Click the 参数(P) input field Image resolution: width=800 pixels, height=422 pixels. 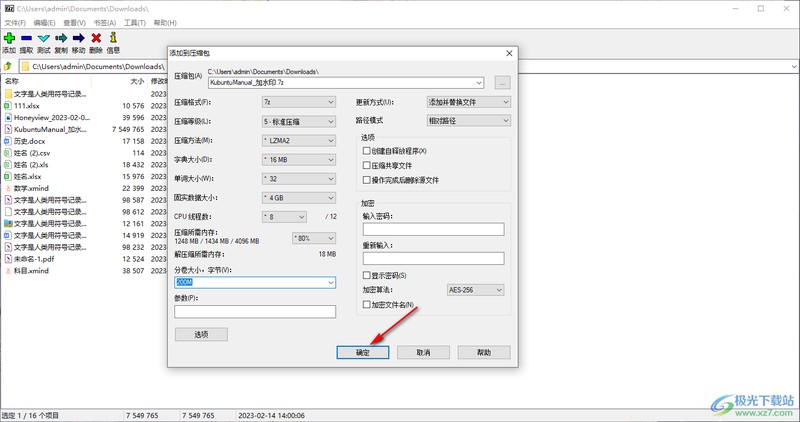[x=255, y=312]
